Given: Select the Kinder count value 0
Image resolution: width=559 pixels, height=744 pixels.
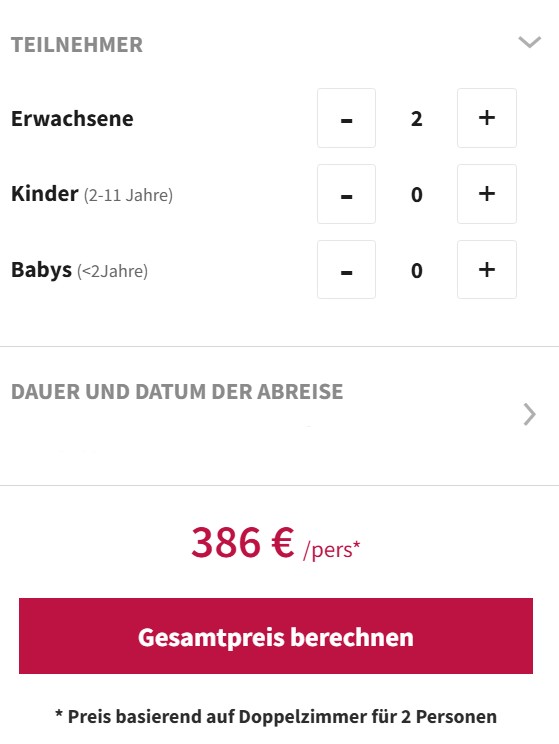Looking at the screenshot, I should click(417, 195).
